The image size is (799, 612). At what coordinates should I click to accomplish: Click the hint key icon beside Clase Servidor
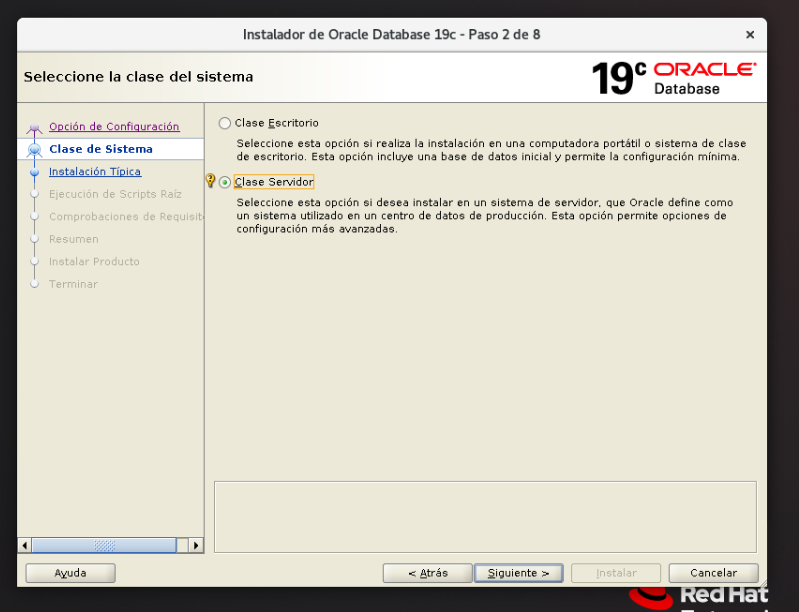point(210,180)
